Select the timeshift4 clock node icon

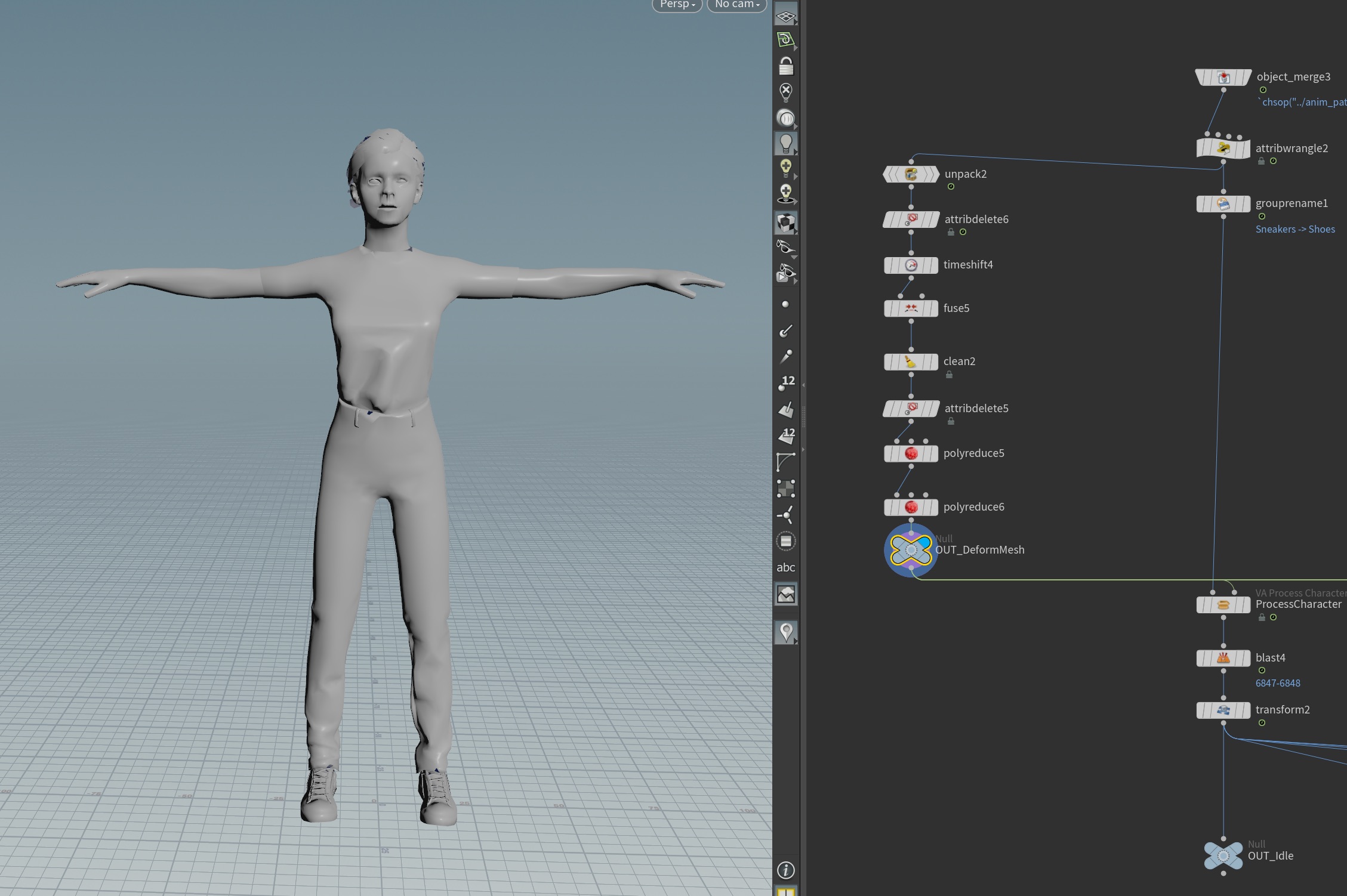click(x=911, y=265)
